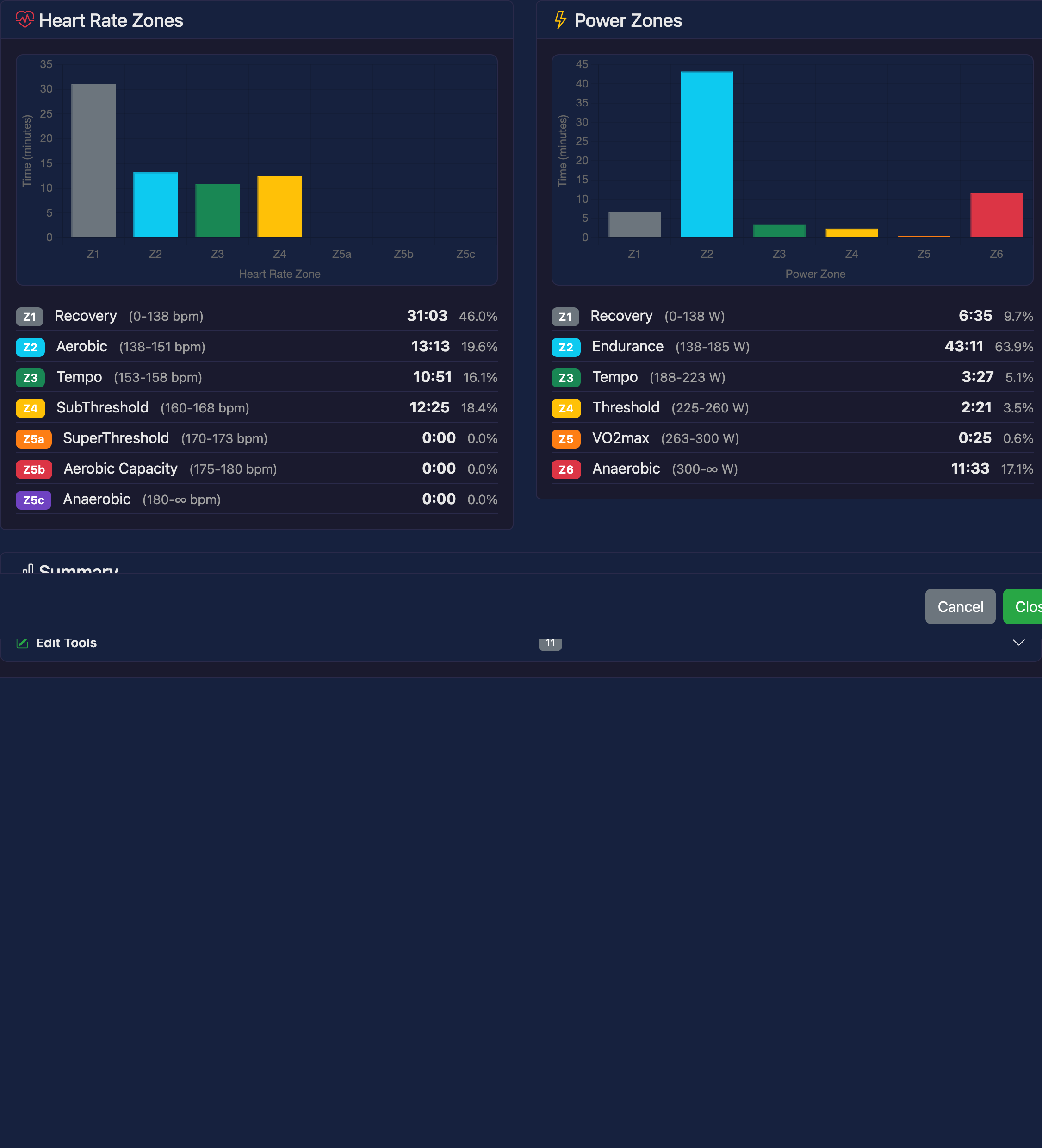
Task: Click the (160-168 bpm) range text
Action: [205, 408]
